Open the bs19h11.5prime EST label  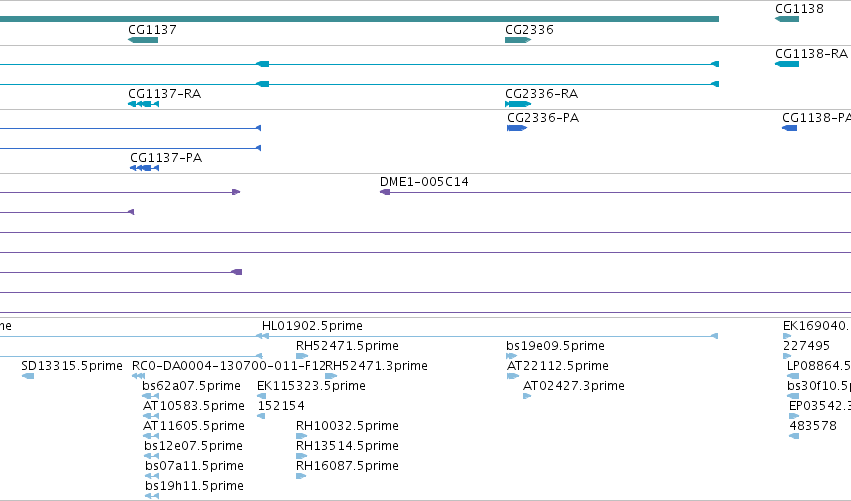coord(194,486)
